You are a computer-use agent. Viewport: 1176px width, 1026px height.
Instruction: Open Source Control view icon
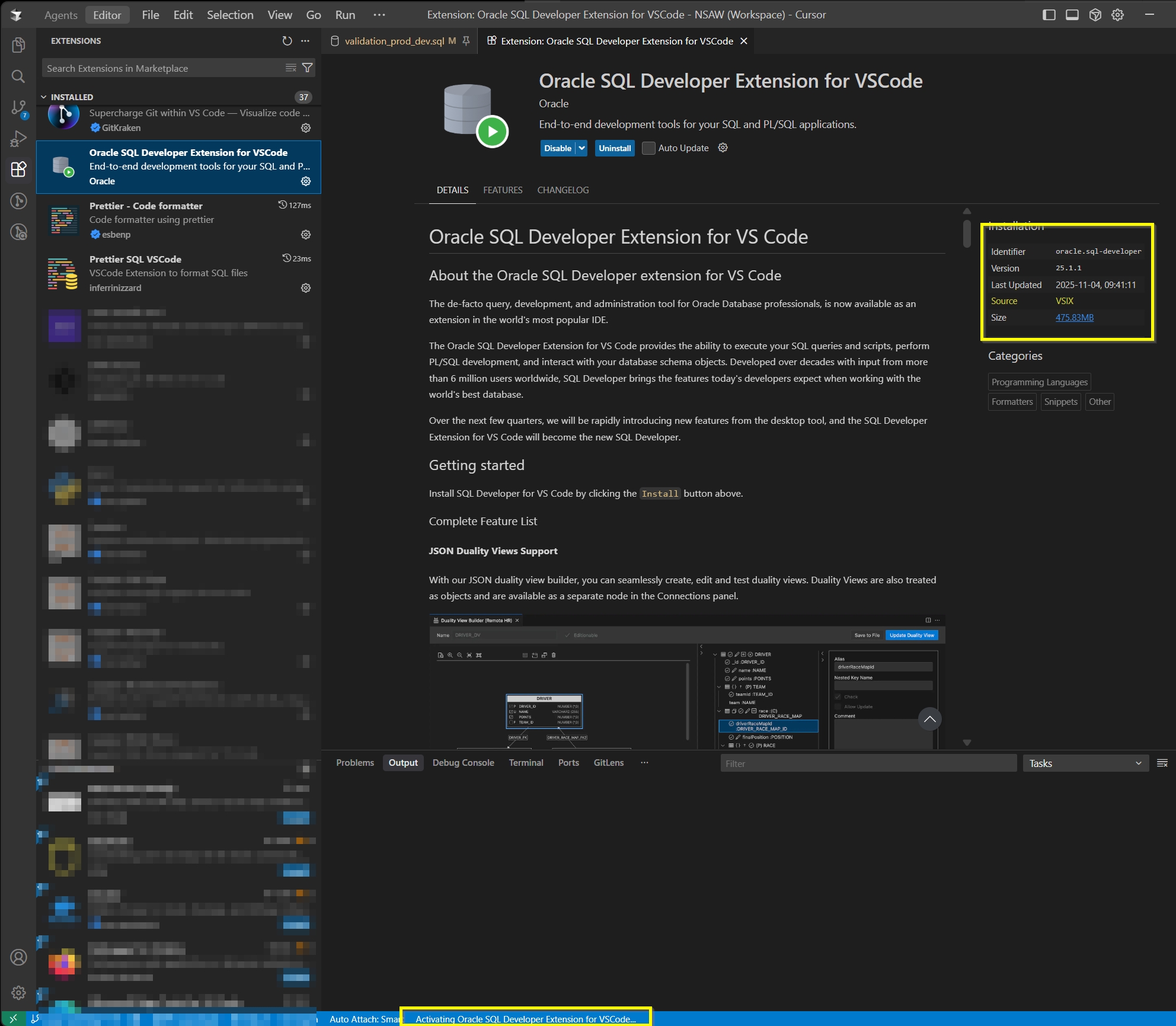point(18,107)
